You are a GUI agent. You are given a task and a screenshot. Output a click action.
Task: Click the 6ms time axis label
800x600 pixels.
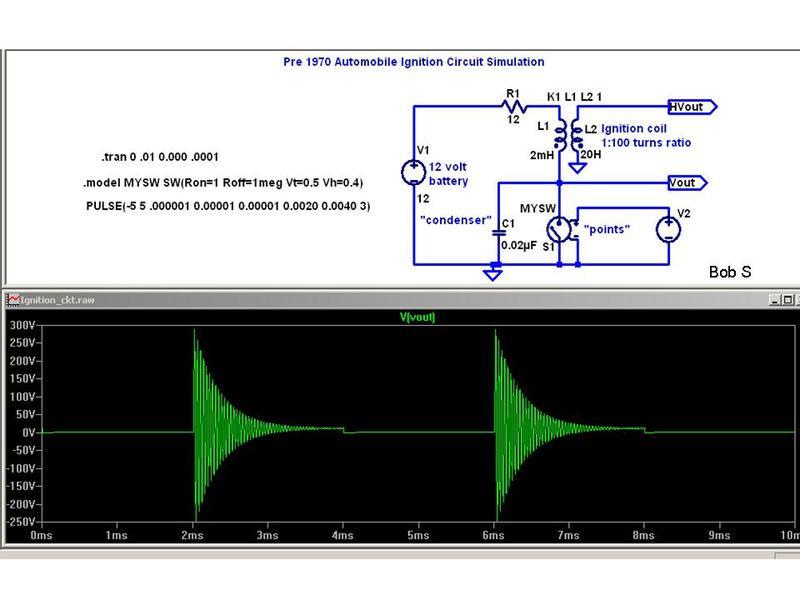pyautogui.click(x=493, y=535)
